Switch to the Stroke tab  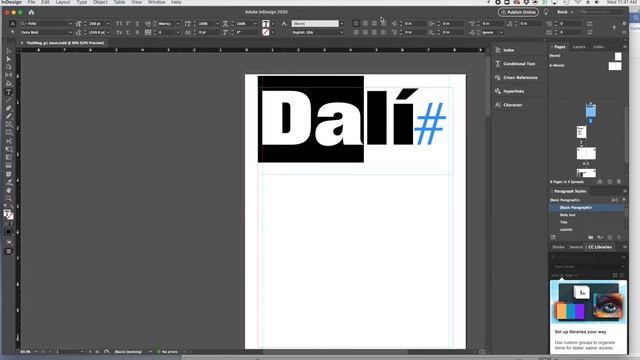click(558, 247)
